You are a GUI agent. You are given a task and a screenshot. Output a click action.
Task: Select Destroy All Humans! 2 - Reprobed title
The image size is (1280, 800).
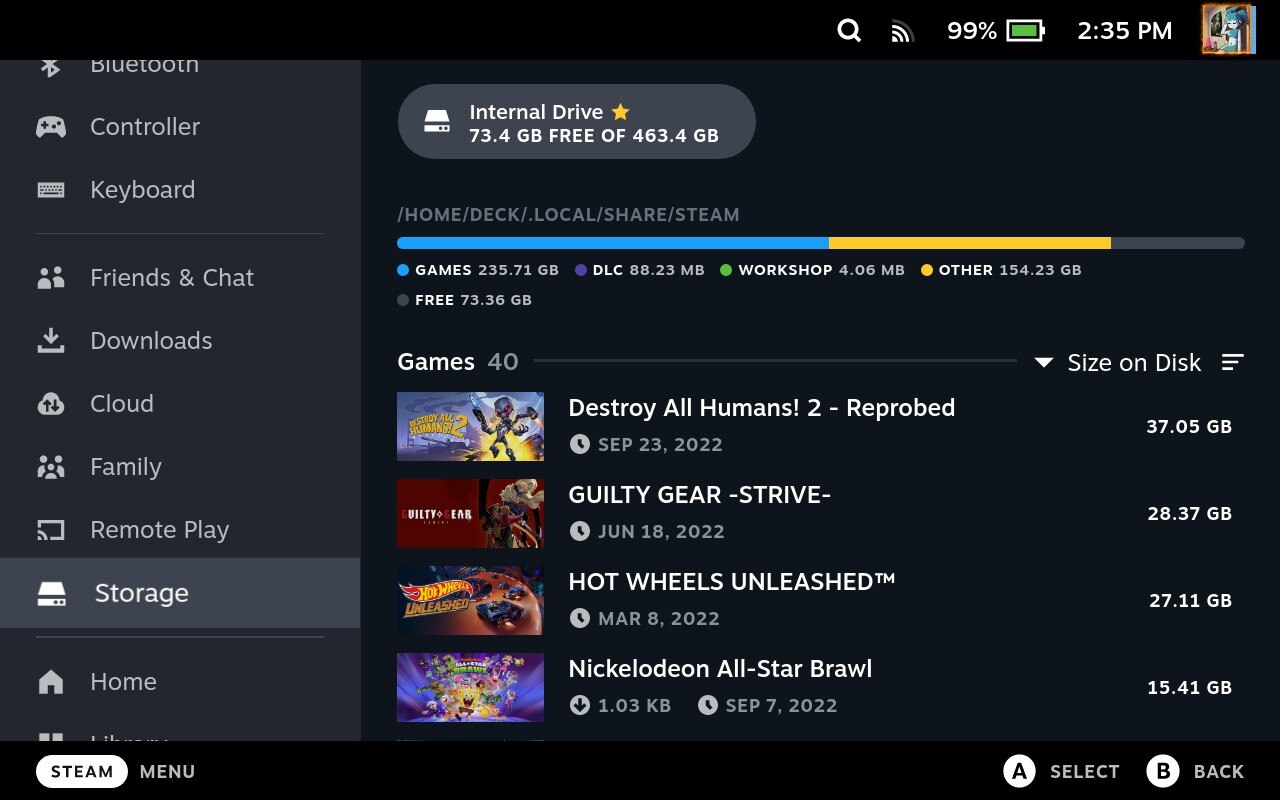coord(762,408)
